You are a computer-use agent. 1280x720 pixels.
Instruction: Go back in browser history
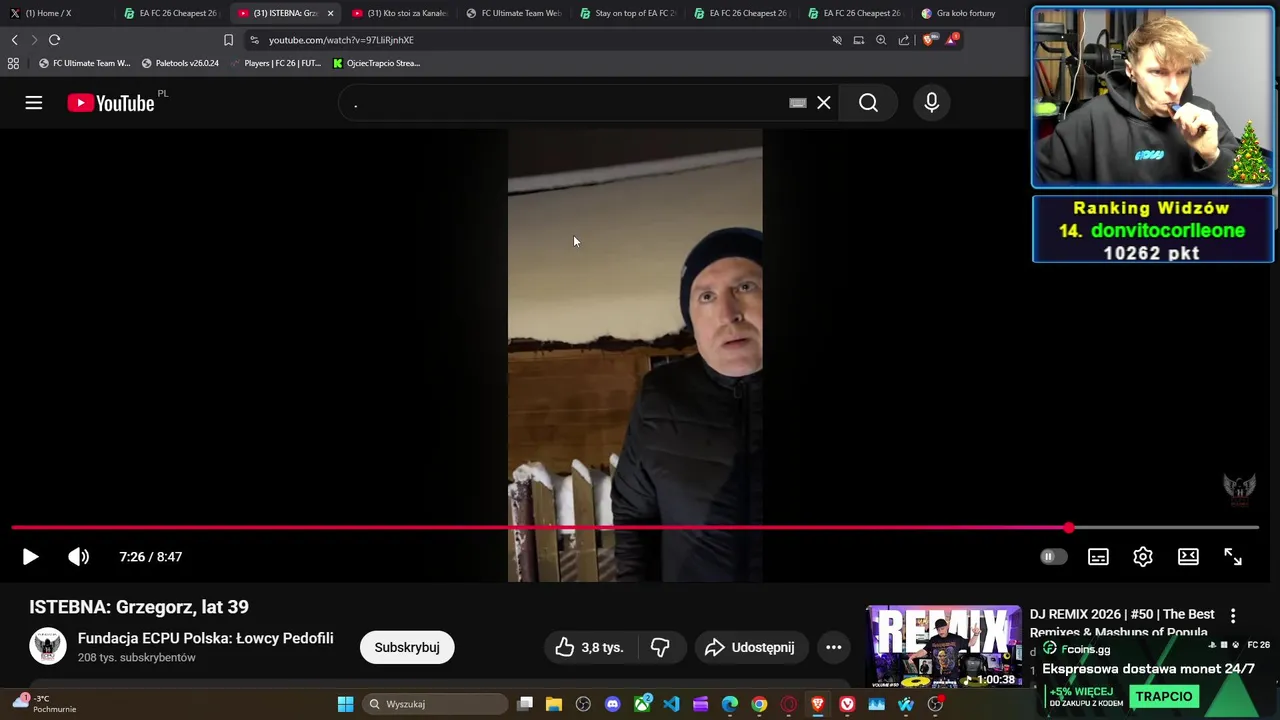point(14,40)
